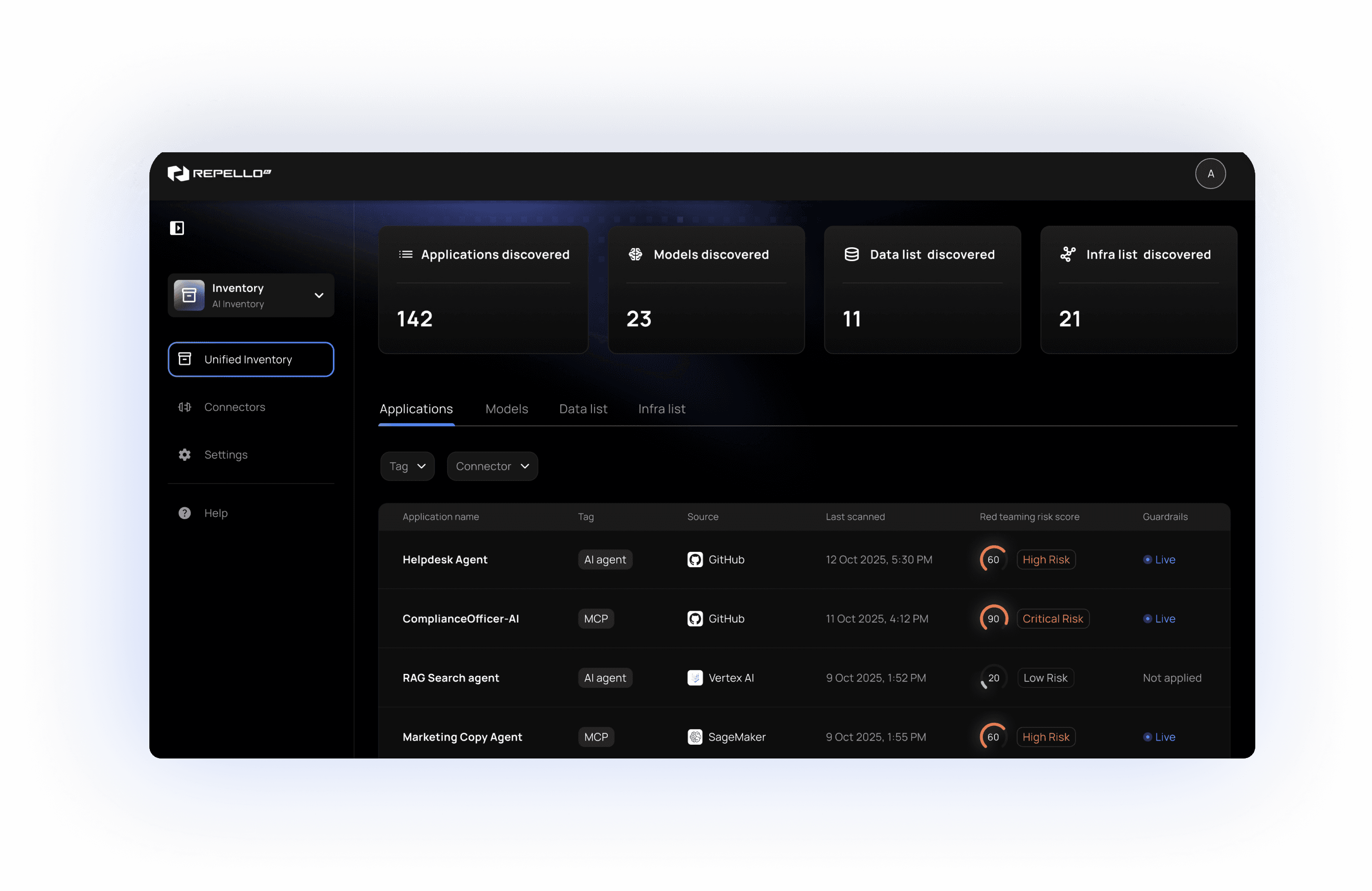
Task: Click the Applications discovered list icon
Action: [406, 254]
